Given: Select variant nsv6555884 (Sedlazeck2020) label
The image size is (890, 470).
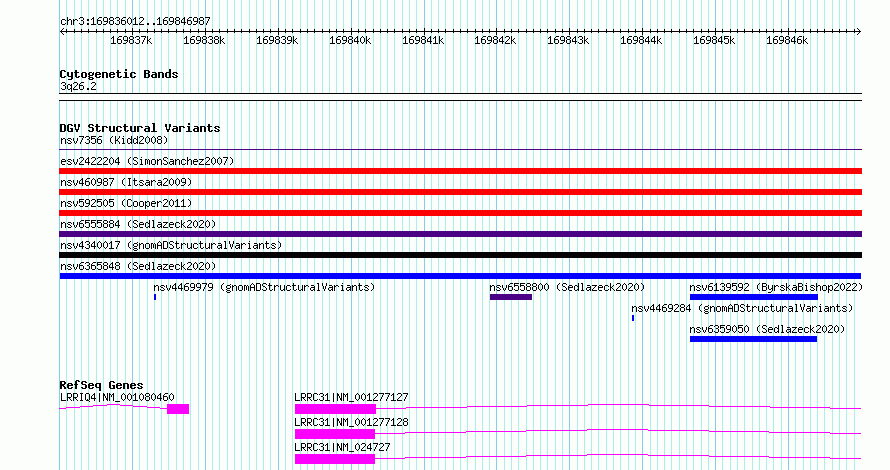Looking at the screenshot, I should (138, 224).
